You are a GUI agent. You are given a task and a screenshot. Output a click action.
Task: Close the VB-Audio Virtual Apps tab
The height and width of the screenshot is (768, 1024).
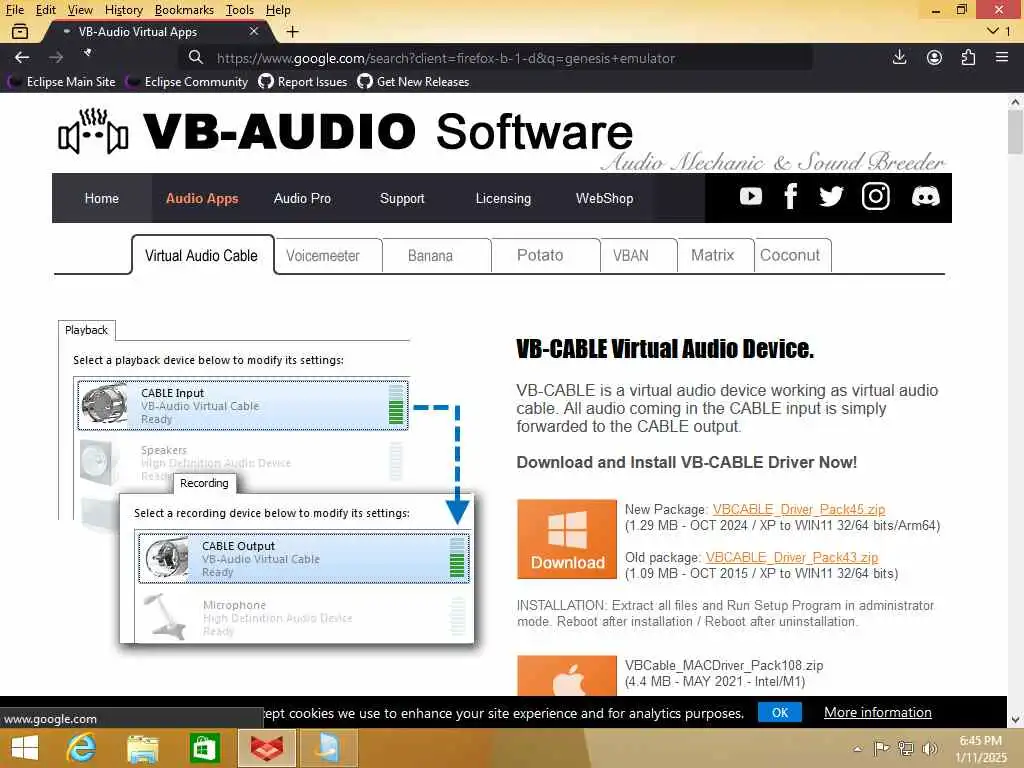coord(254,31)
